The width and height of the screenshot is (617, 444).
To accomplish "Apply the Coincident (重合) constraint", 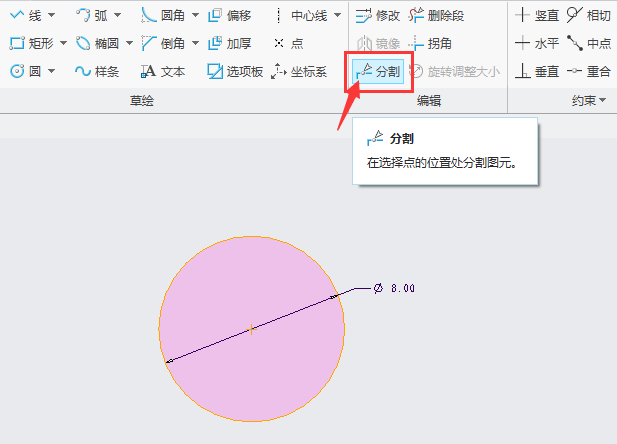I will coord(589,72).
